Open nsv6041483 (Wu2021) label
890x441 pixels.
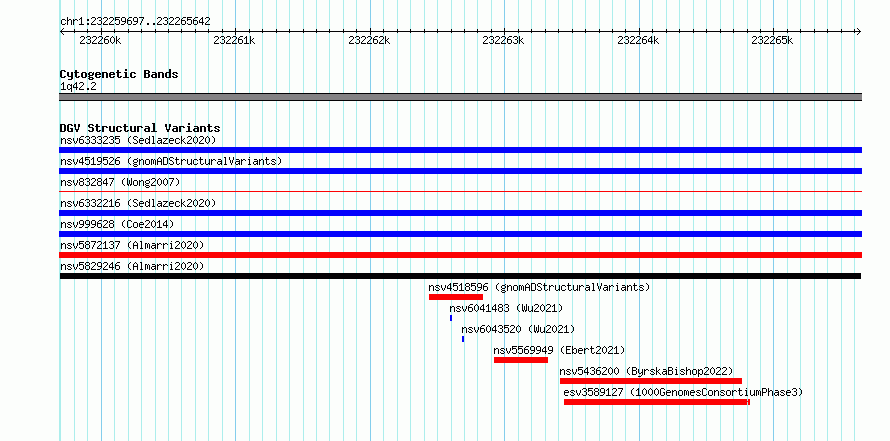506,308
